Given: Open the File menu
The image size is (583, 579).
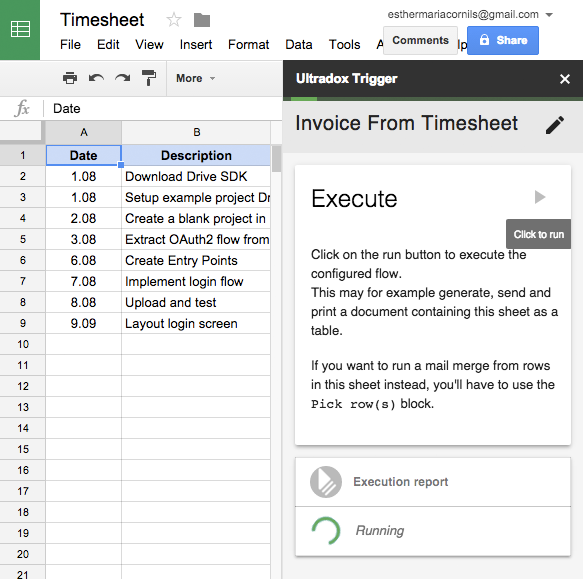Looking at the screenshot, I should [x=70, y=45].
